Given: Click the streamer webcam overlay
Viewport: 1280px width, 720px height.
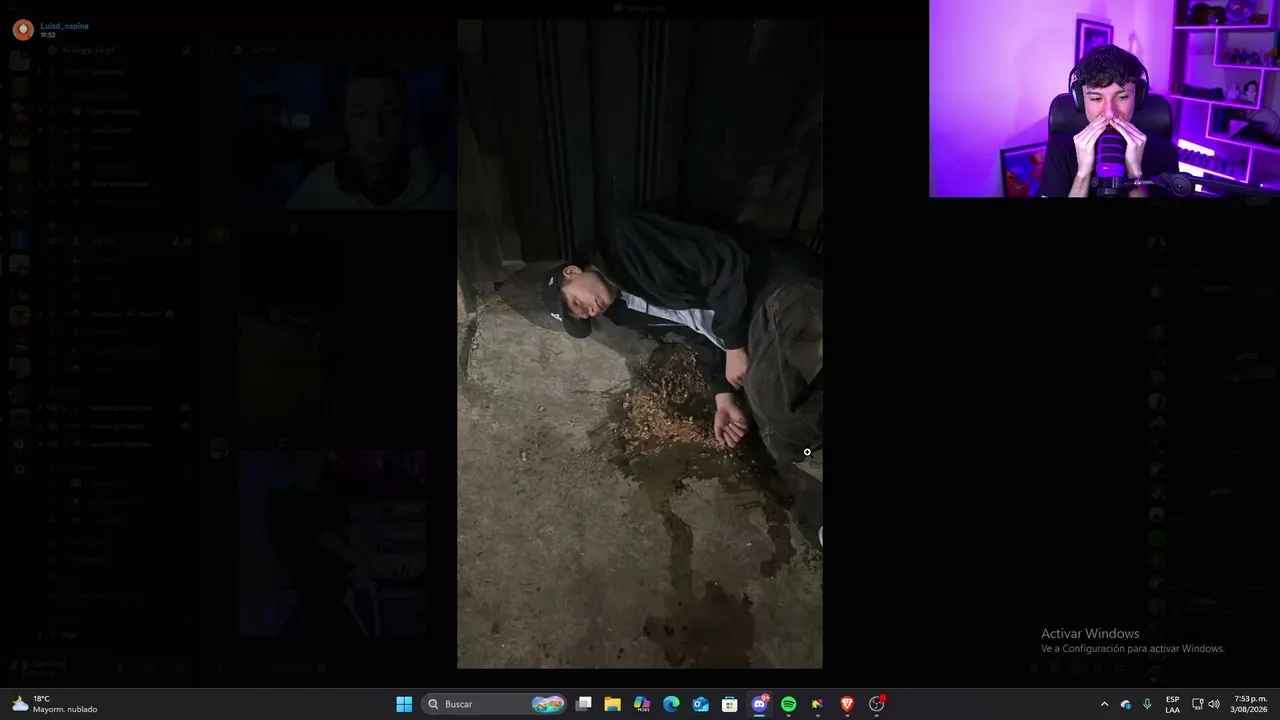Looking at the screenshot, I should pos(1104,99).
